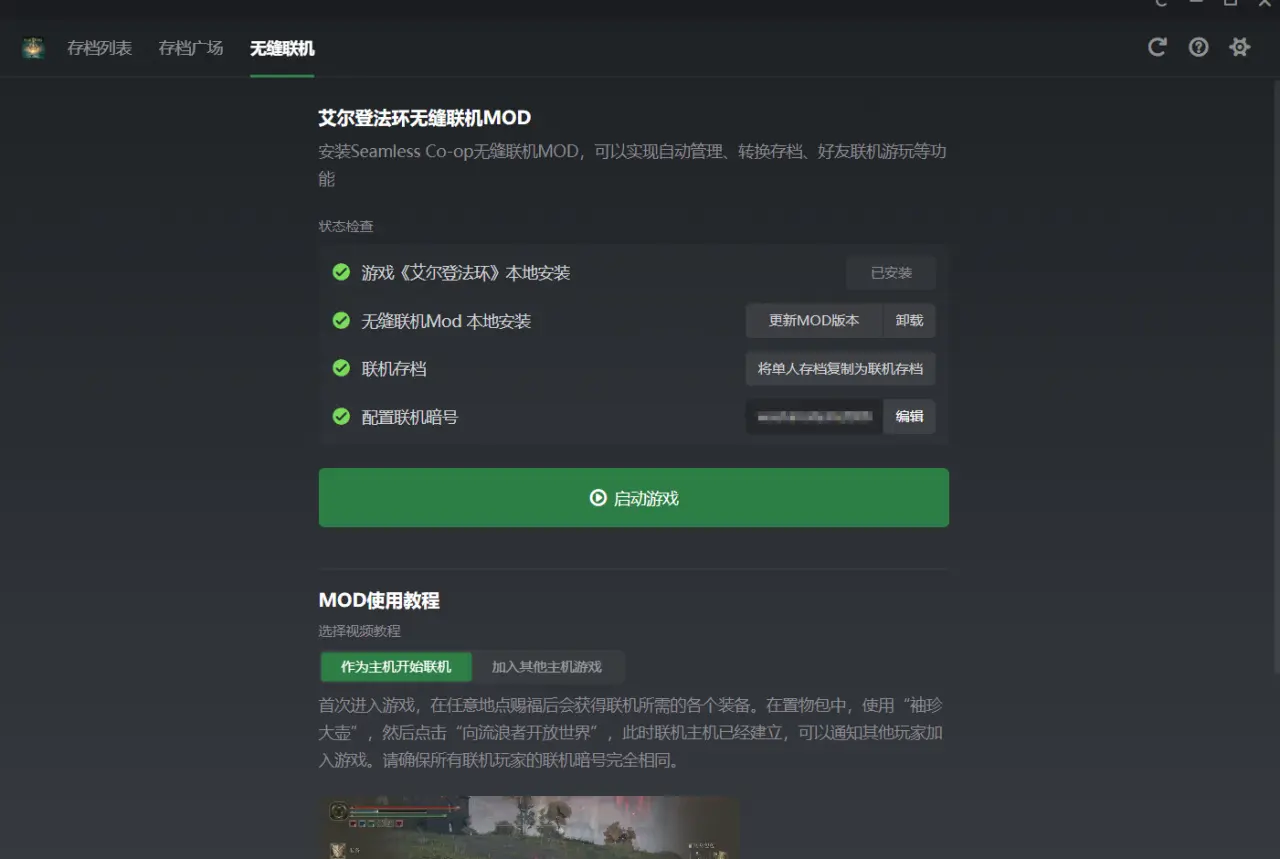1280x859 pixels.
Task: Click green check beside 游戏《艾尔登法环》本地安装
Action: tap(341, 272)
